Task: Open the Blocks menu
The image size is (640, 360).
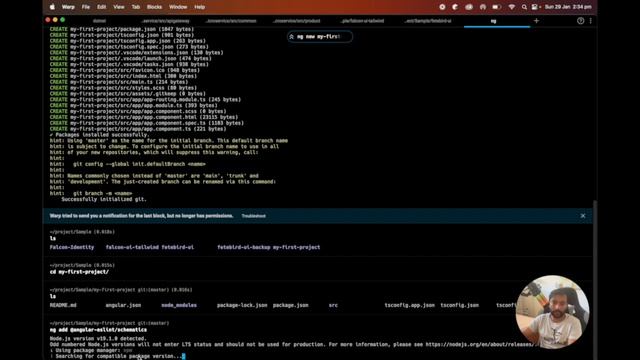Action: pyautogui.click(x=154, y=7)
